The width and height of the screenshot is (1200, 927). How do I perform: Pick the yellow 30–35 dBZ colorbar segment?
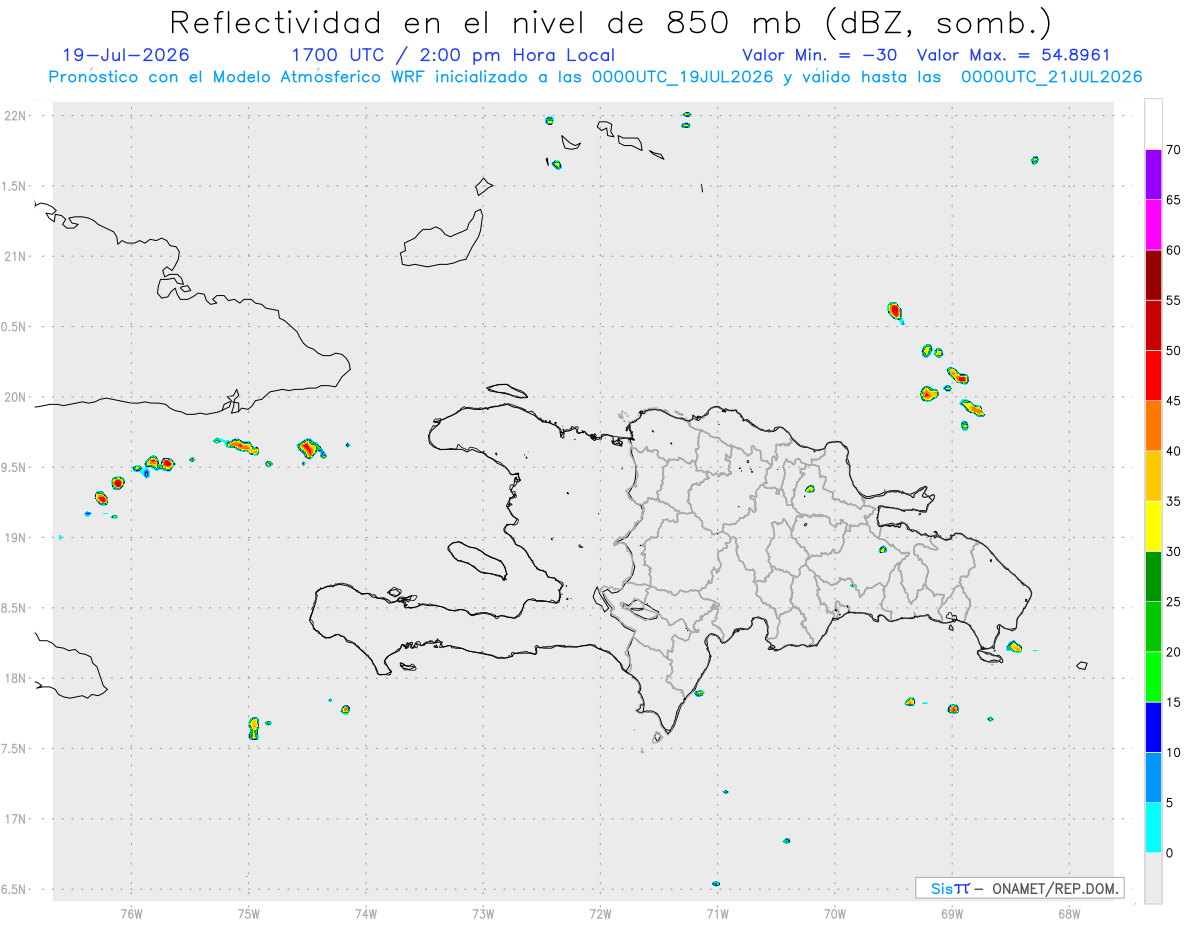pyautogui.click(x=1153, y=526)
